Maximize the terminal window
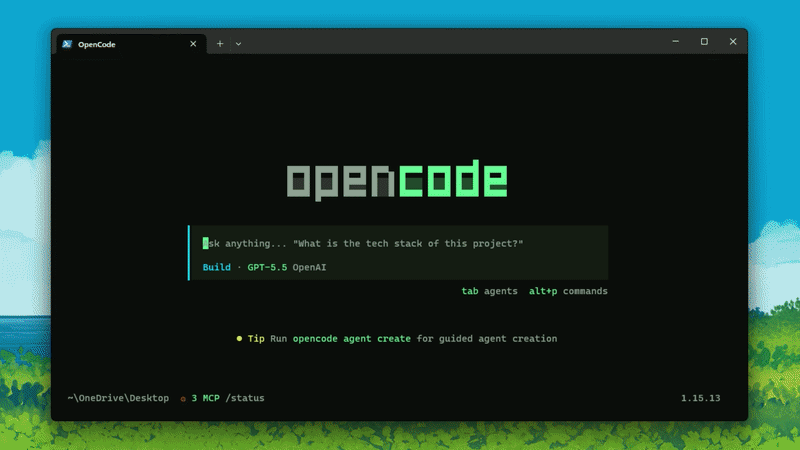This screenshot has height=450, width=800. [704, 41]
